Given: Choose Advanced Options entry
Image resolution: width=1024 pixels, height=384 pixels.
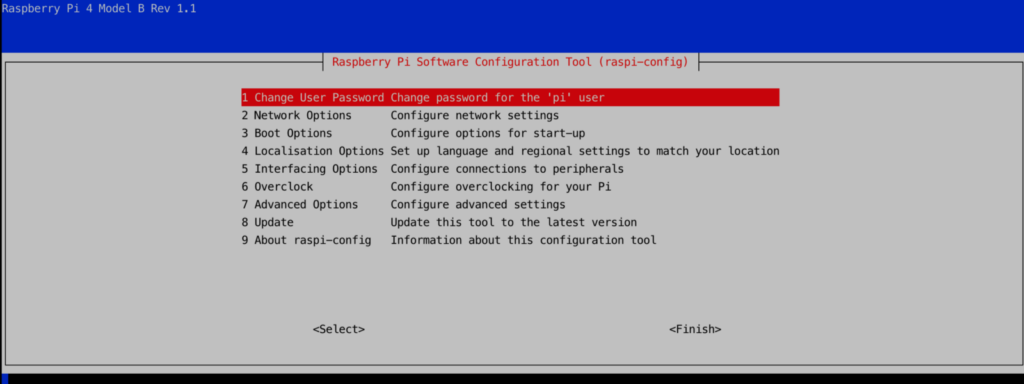Looking at the screenshot, I should (510, 204).
